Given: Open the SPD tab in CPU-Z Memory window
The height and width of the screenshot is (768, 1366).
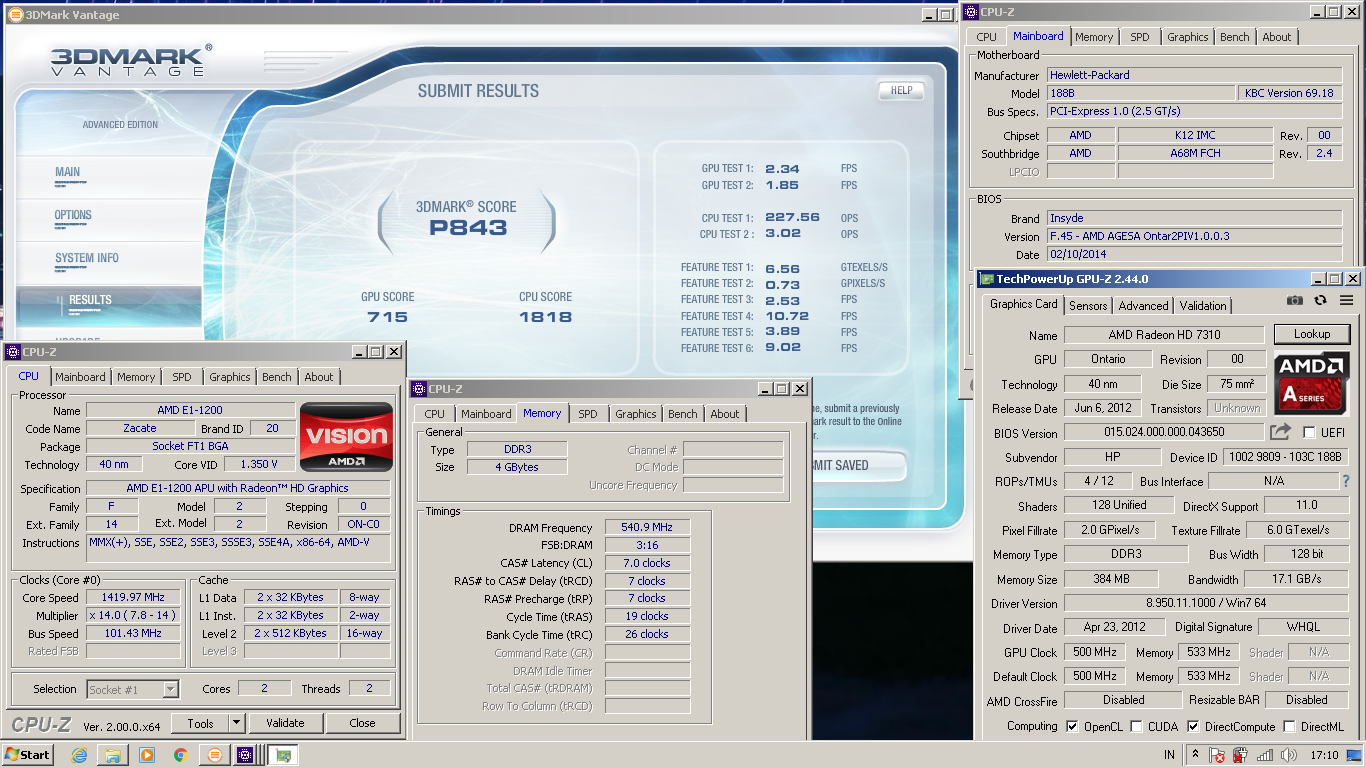Looking at the screenshot, I should (x=588, y=414).
